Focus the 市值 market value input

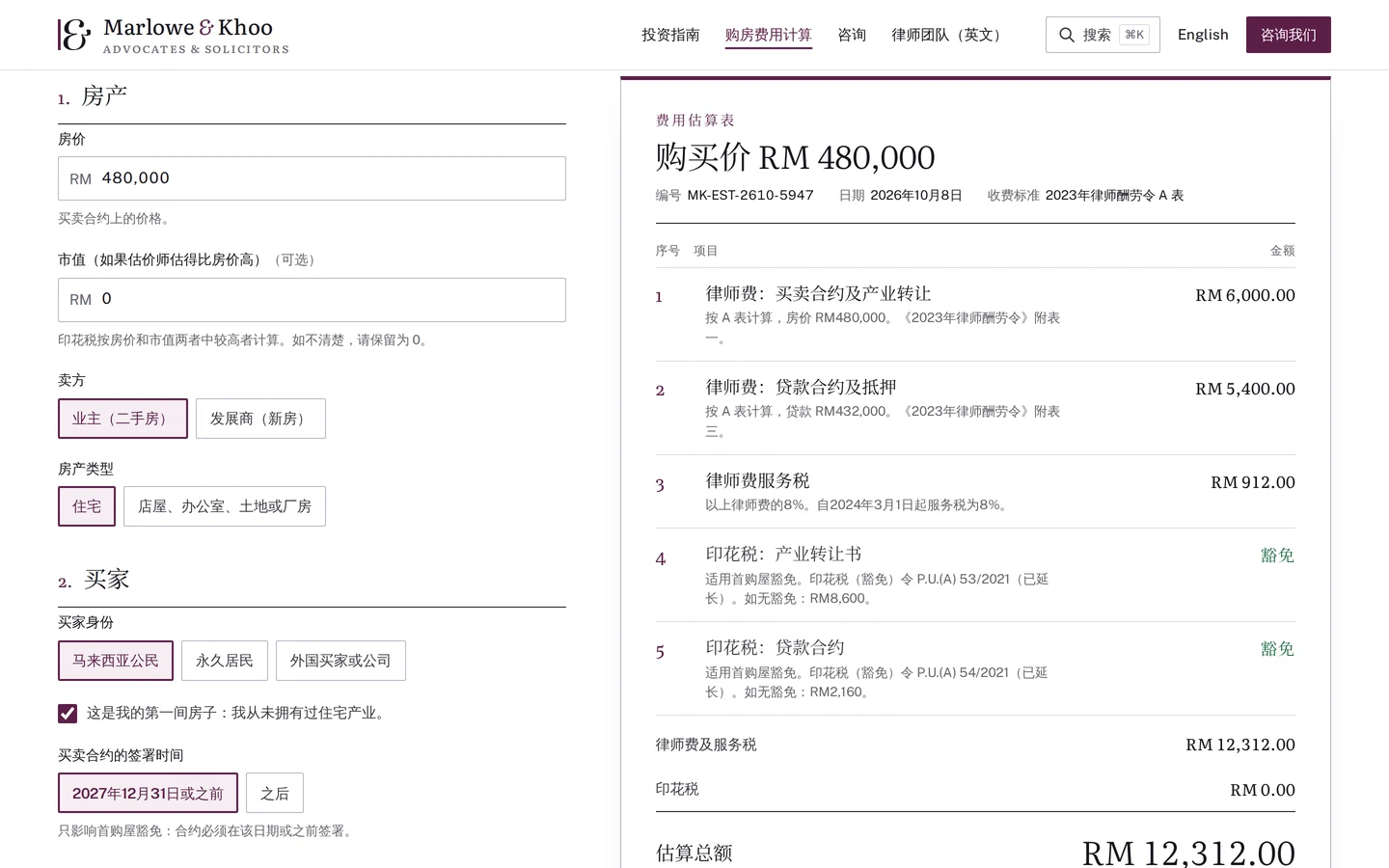tap(312, 300)
